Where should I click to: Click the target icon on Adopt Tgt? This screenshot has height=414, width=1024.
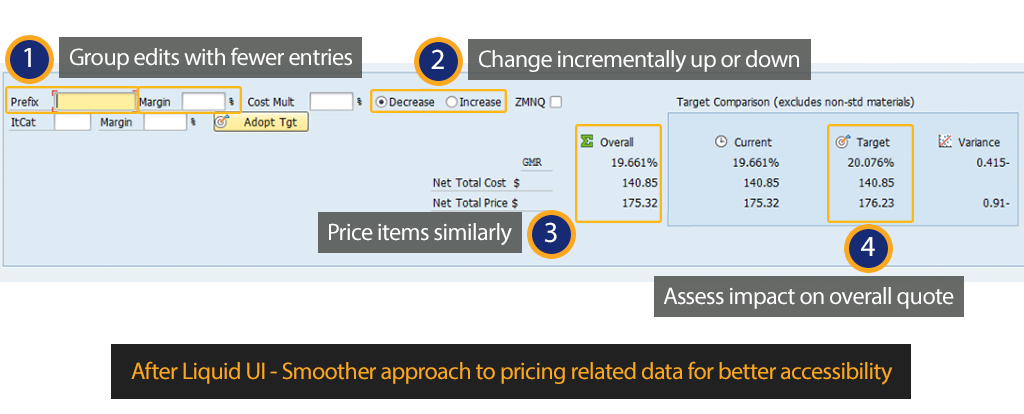222,122
